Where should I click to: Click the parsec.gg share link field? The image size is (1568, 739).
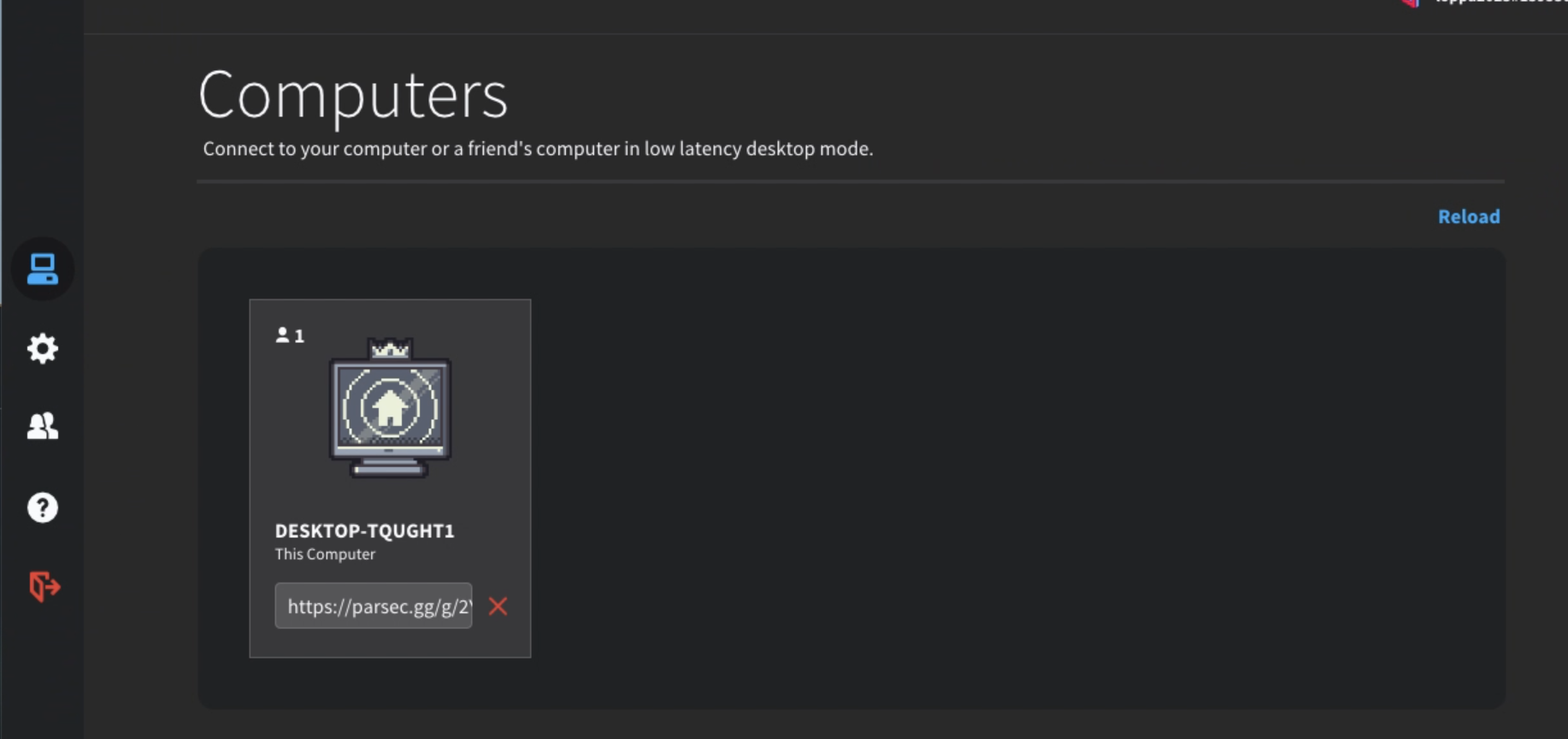(x=374, y=606)
